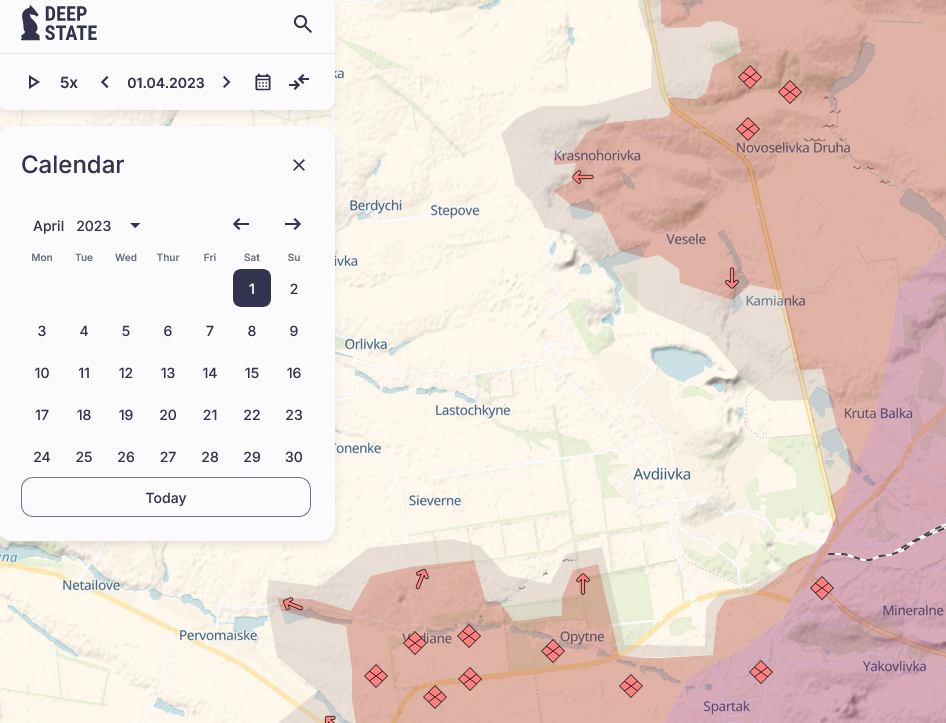946x723 pixels.
Task: Click Vesele village label
Action: tap(686, 239)
